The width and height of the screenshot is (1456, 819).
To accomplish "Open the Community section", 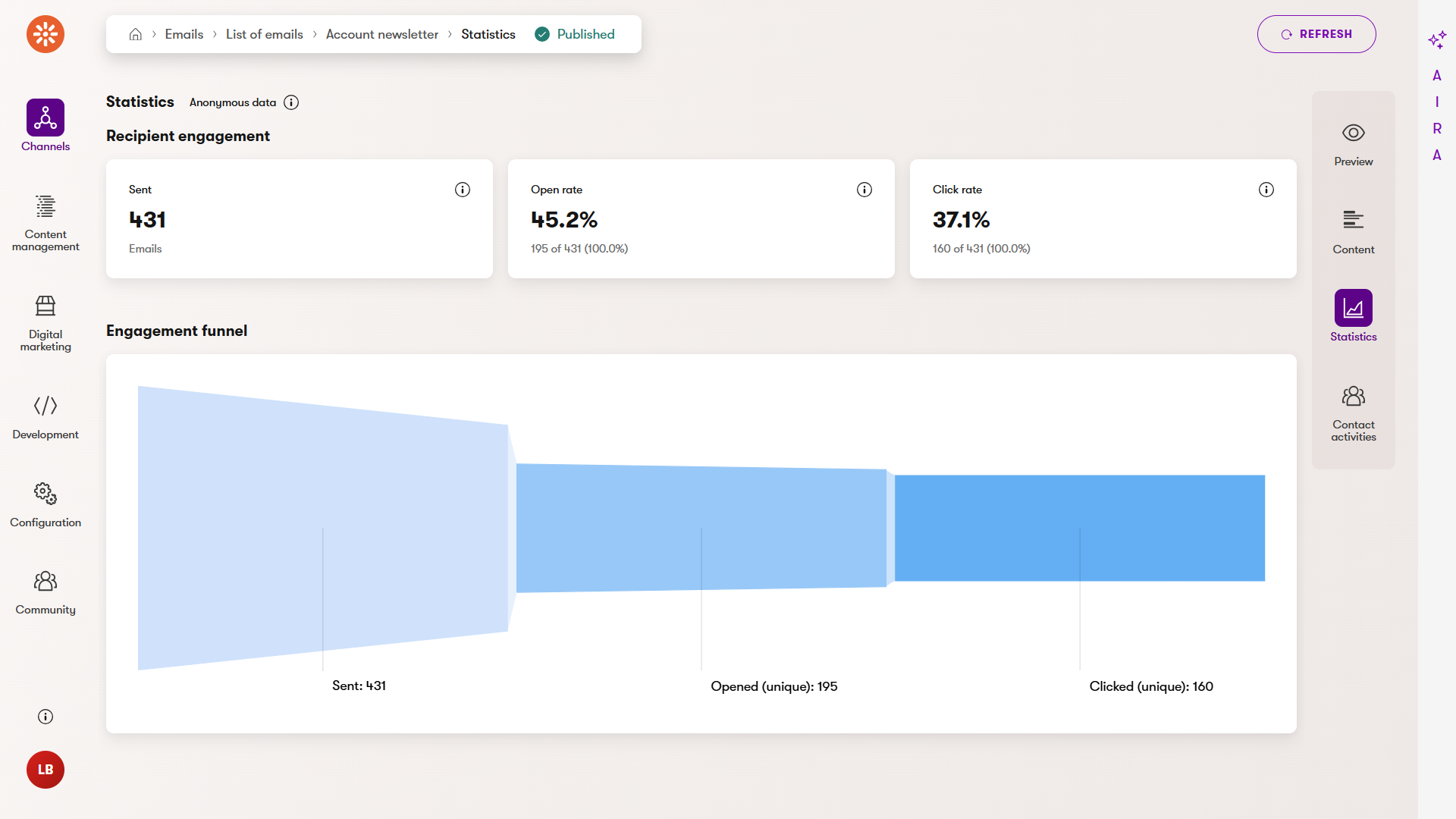I will 45,593.
